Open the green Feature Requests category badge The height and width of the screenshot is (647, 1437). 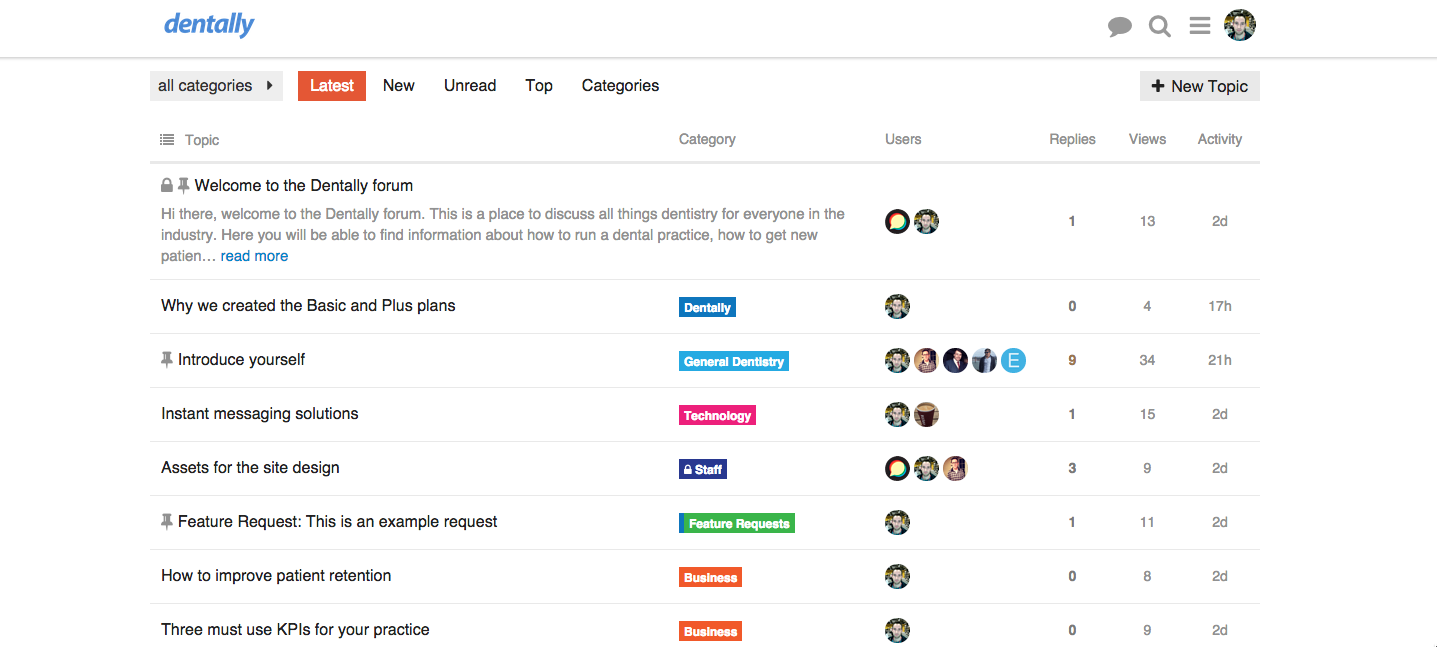(737, 523)
